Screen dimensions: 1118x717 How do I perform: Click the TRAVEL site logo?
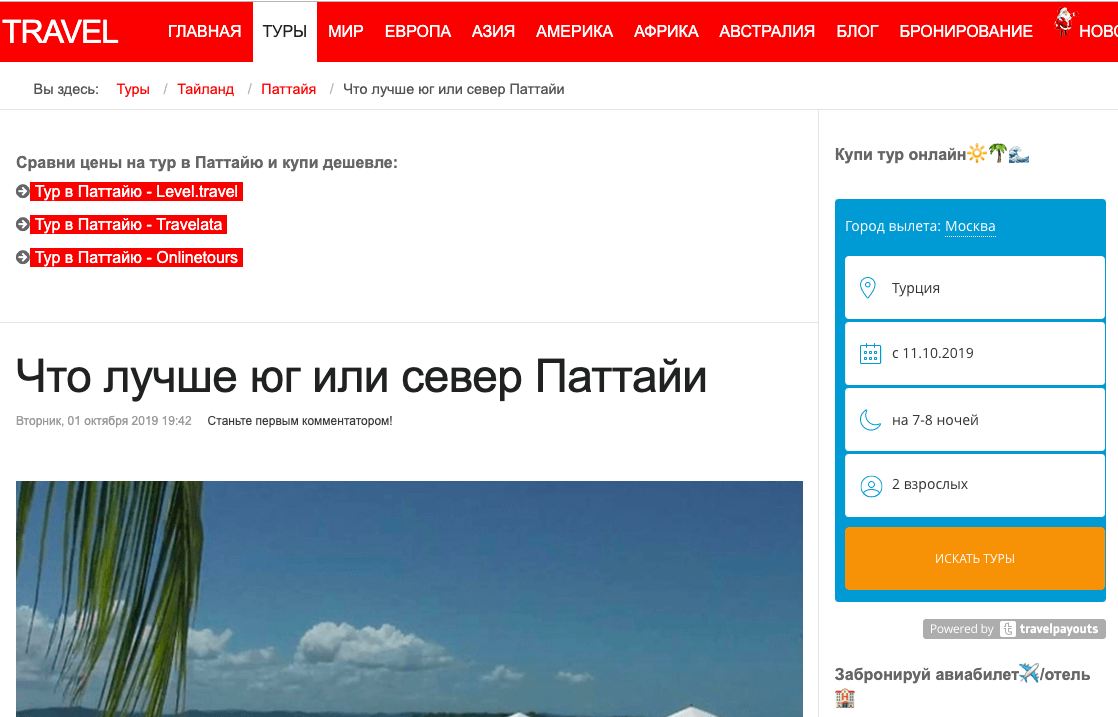(60, 31)
